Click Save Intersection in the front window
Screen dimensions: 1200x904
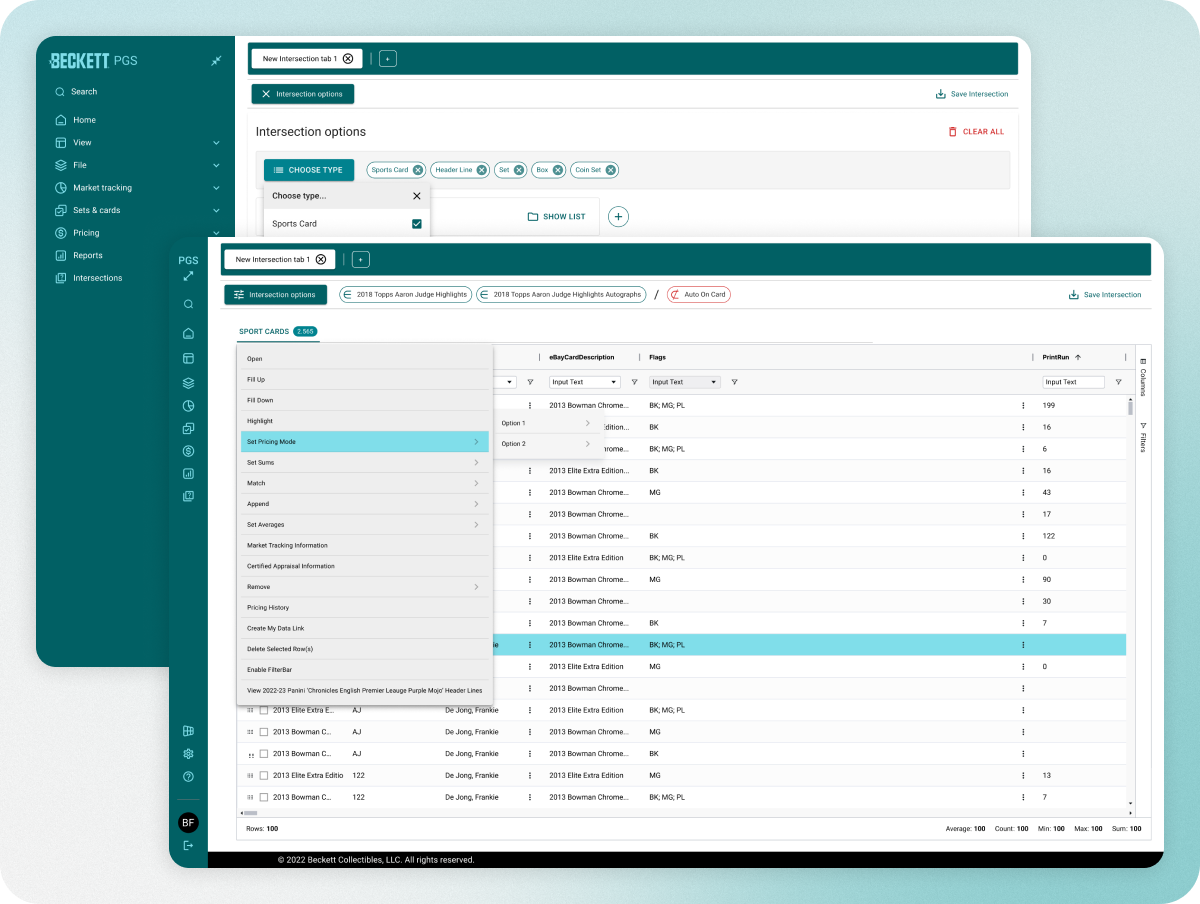[x=1105, y=295]
